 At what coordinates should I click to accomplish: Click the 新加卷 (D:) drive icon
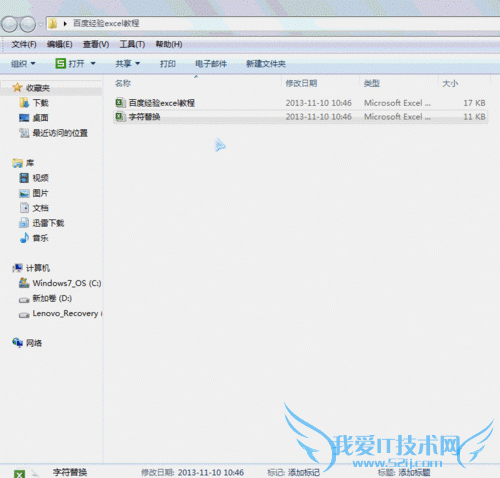pos(24,300)
